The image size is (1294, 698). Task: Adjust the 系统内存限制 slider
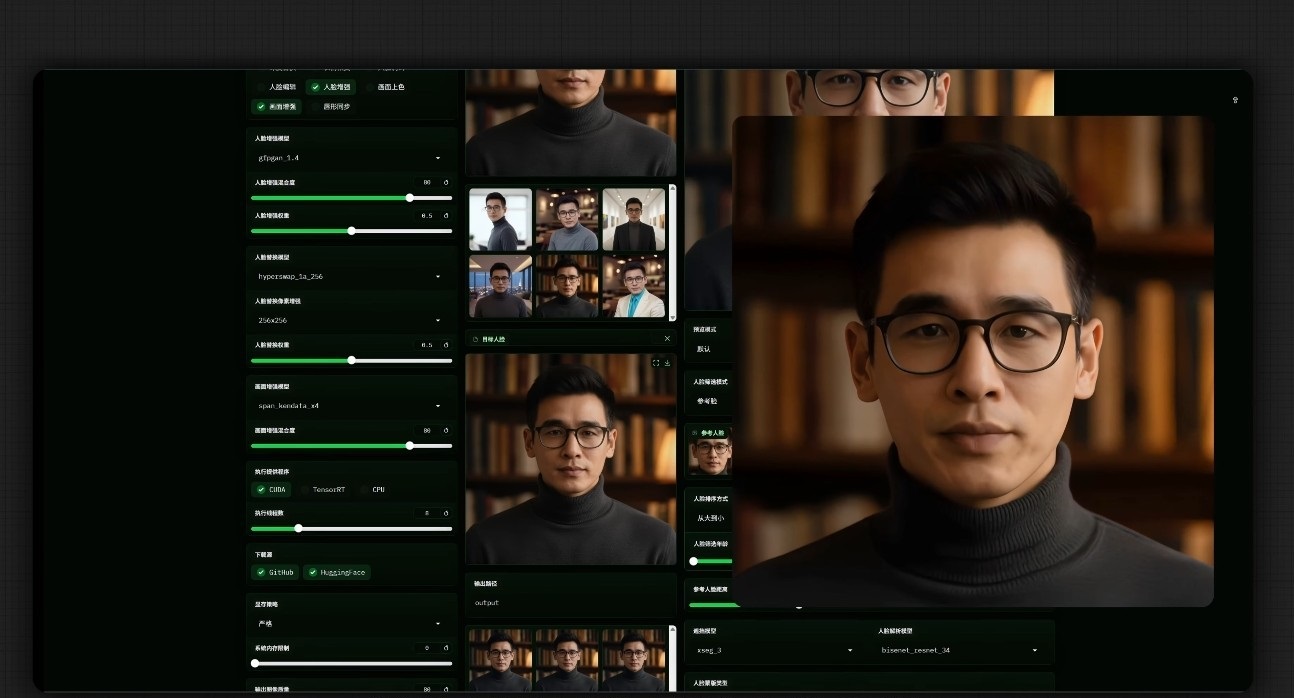(x=351, y=663)
